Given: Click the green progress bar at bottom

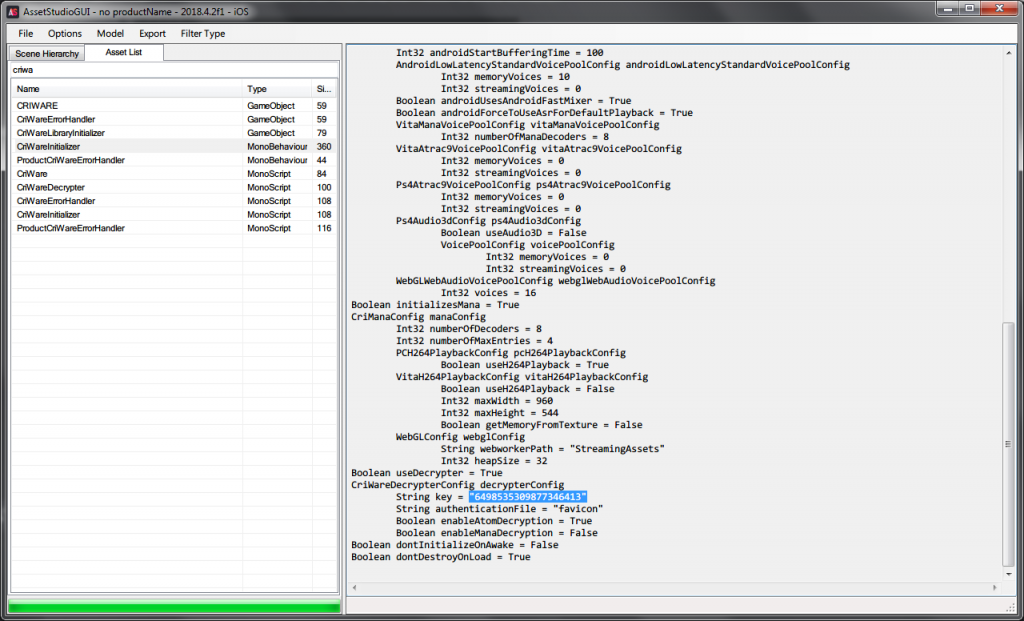Looking at the screenshot, I should coord(174,607).
